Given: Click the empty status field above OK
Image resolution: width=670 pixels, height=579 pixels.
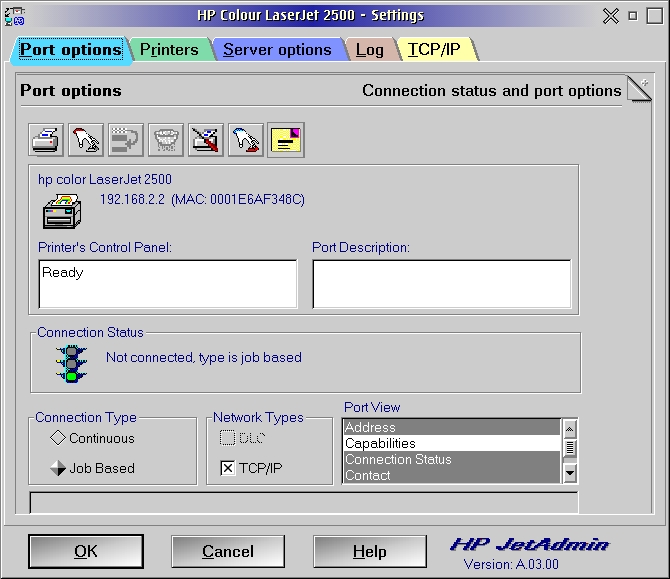Looking at the screenshot, I should (304, 503).
